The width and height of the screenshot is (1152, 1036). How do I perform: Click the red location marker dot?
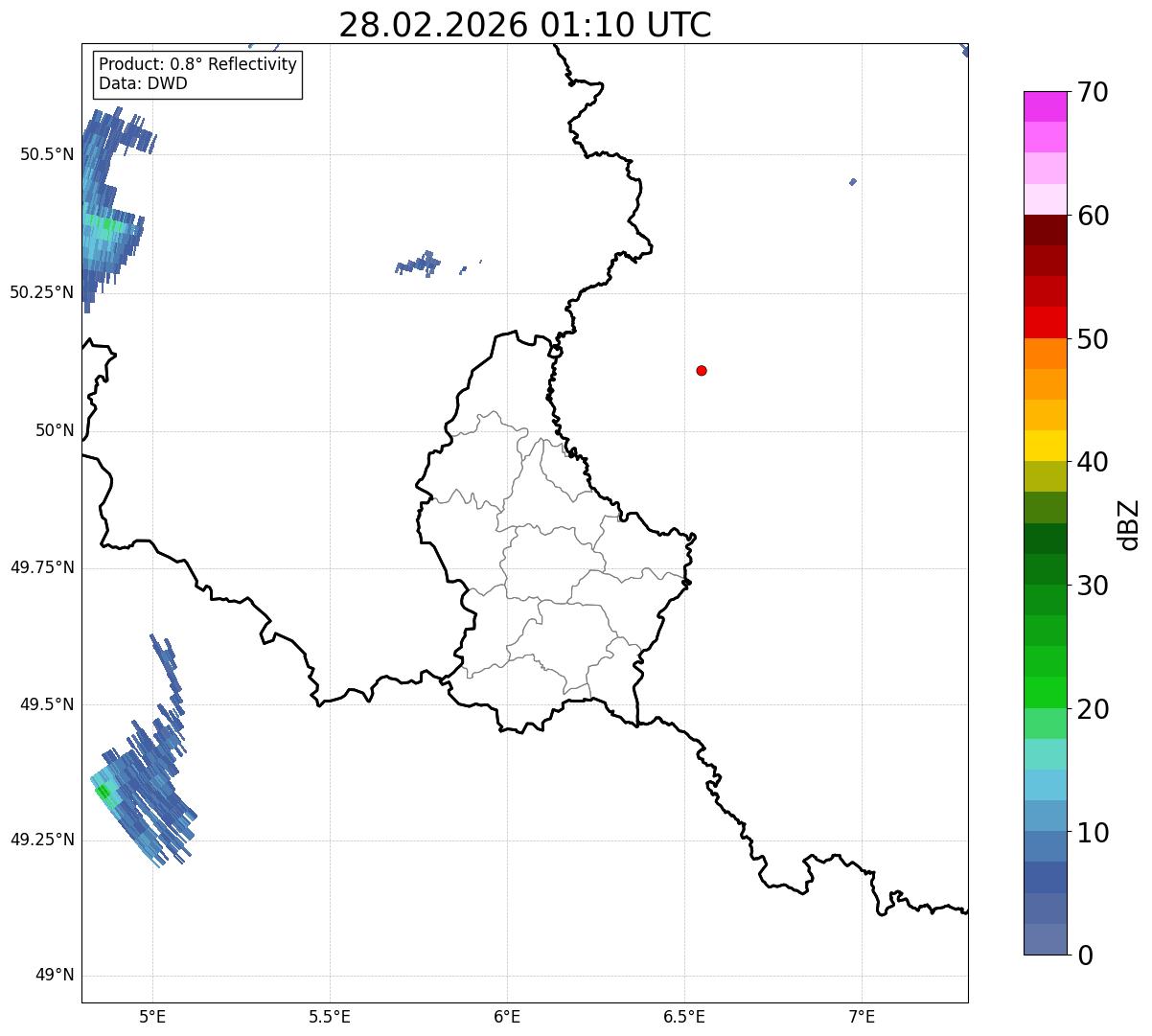[702, 370]
